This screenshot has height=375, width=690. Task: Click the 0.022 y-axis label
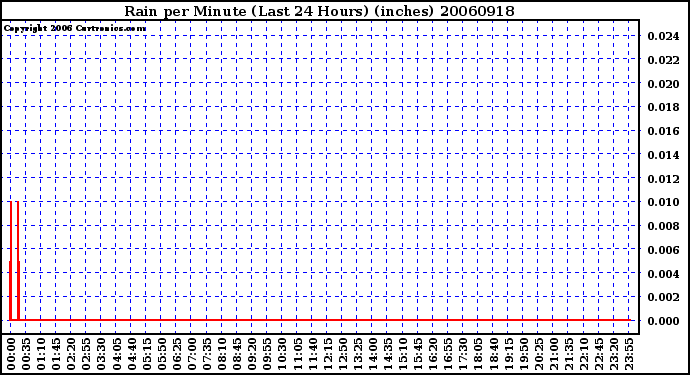tap(663, 60)
